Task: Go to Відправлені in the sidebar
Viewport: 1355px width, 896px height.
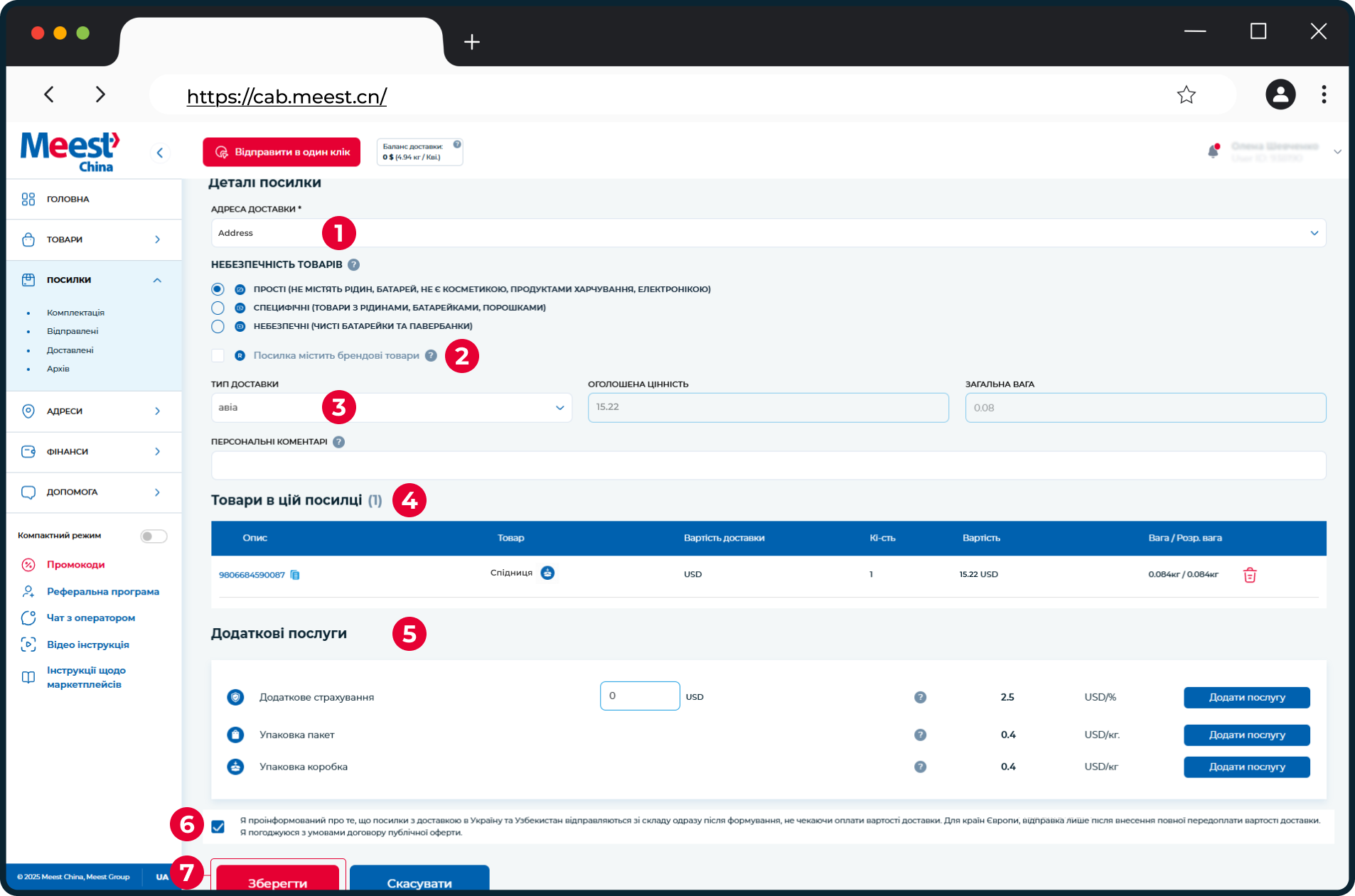Action: tap(73, 331)
